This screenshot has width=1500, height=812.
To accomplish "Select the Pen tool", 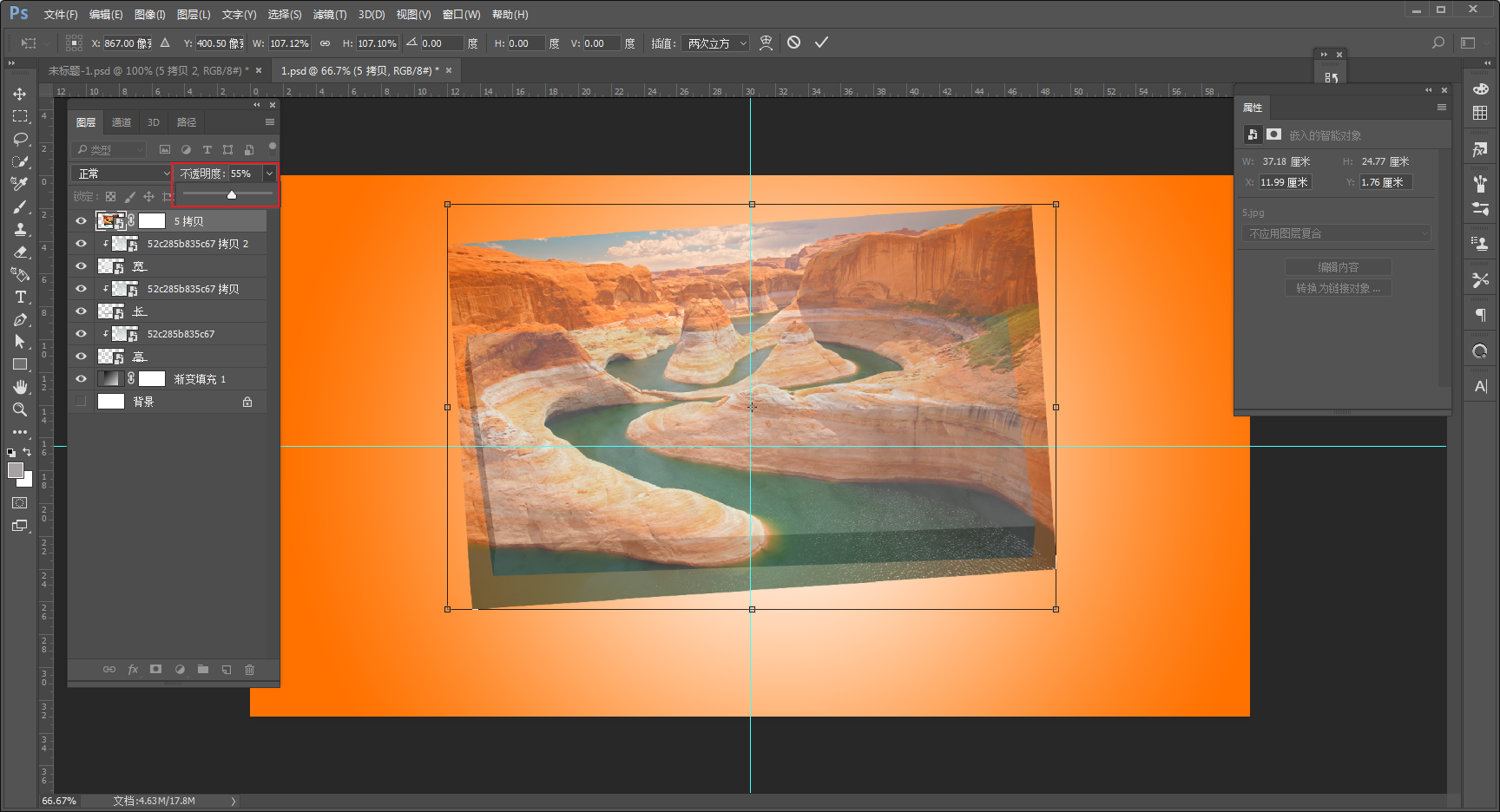I will (19, 319).
